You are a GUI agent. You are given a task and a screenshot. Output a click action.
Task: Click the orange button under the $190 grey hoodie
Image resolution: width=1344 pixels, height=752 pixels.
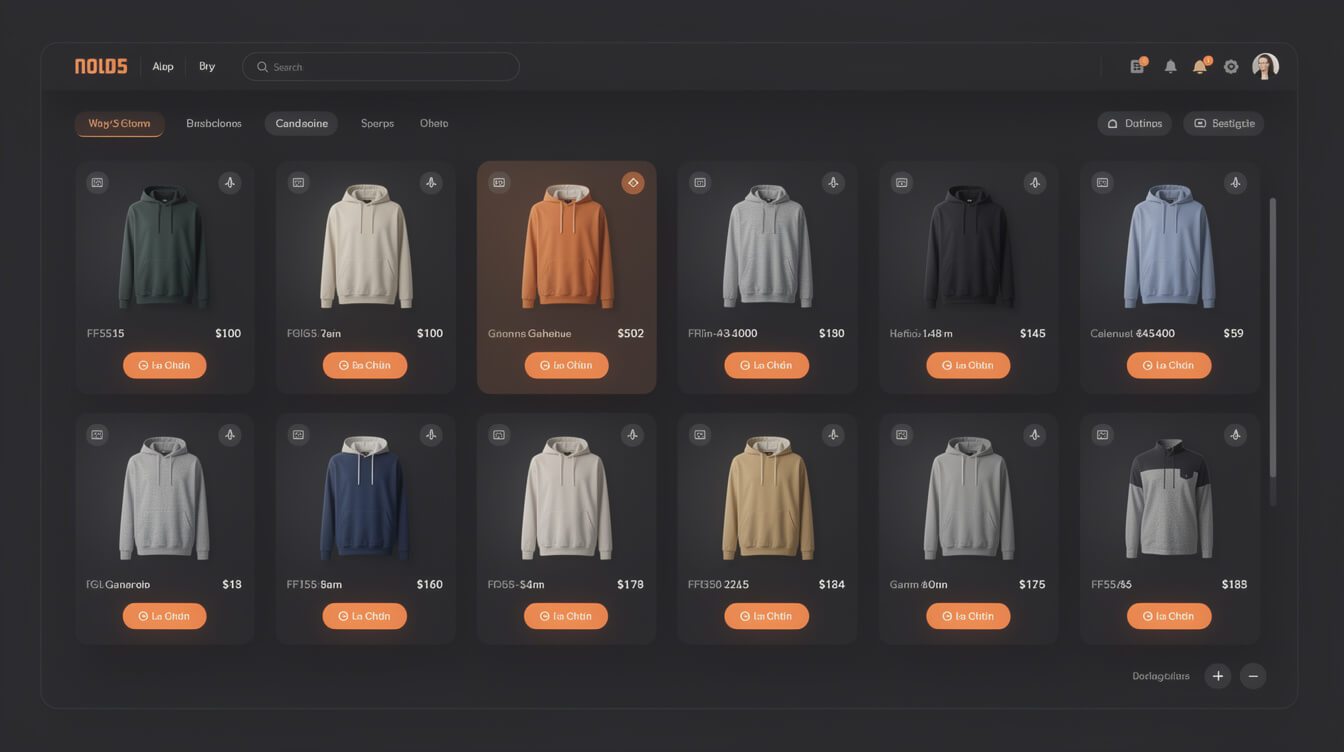(x=767, y=365)
